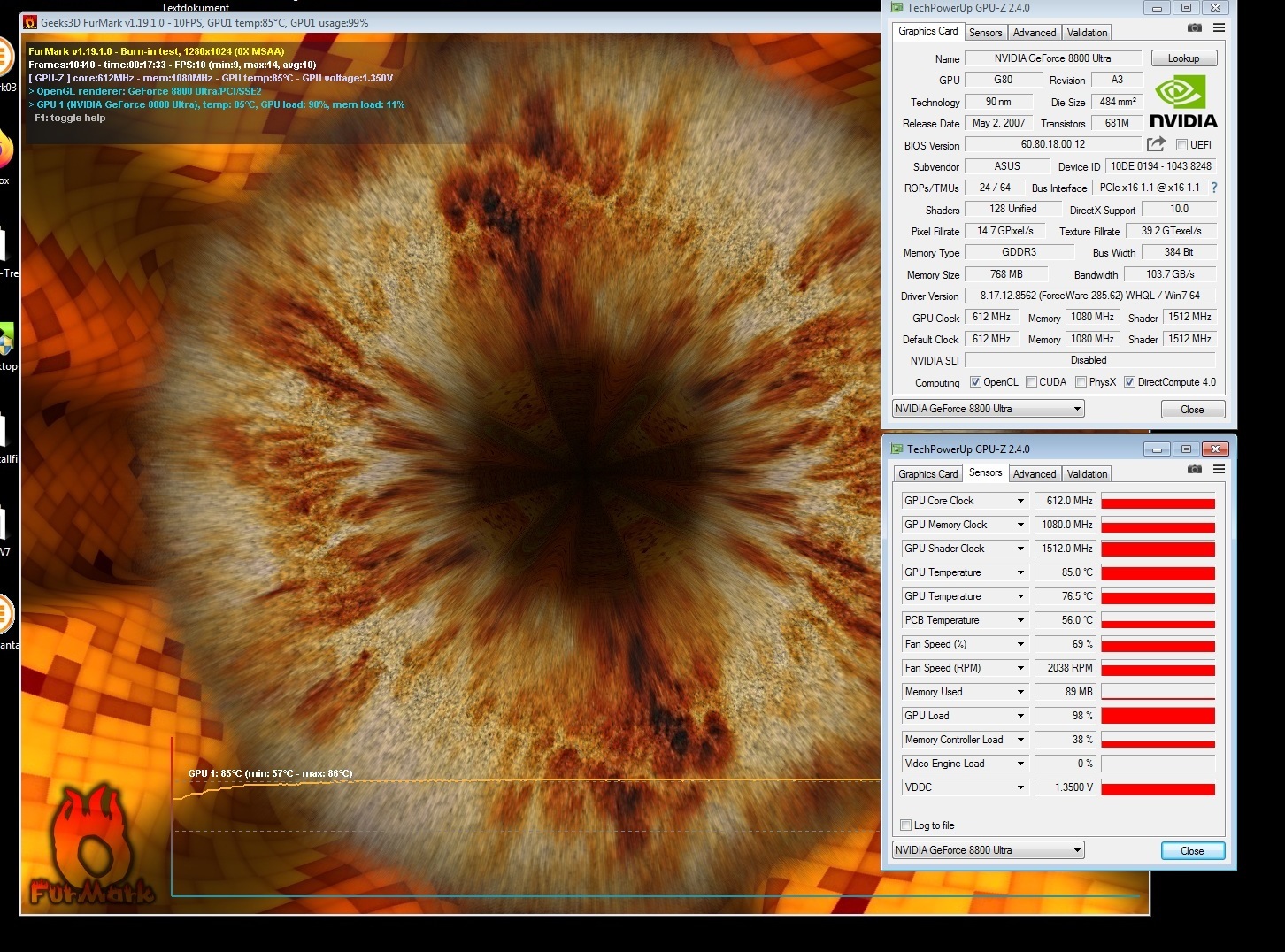Open the Advanced tab in the lower GPU-Z window
Screen dimensions: 1285x952
pos(1035,474)
